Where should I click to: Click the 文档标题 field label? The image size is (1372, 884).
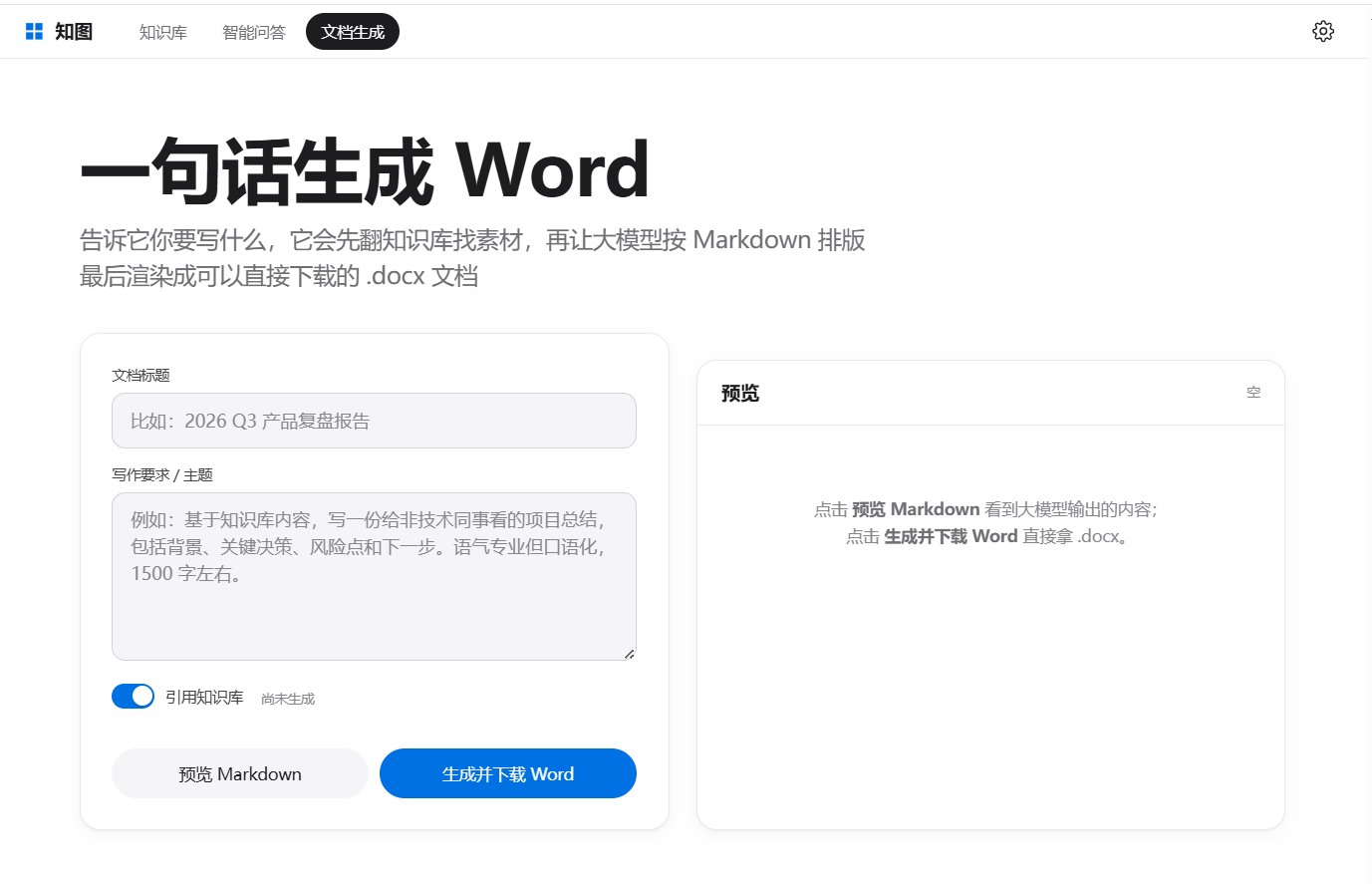tap(140, 375)
